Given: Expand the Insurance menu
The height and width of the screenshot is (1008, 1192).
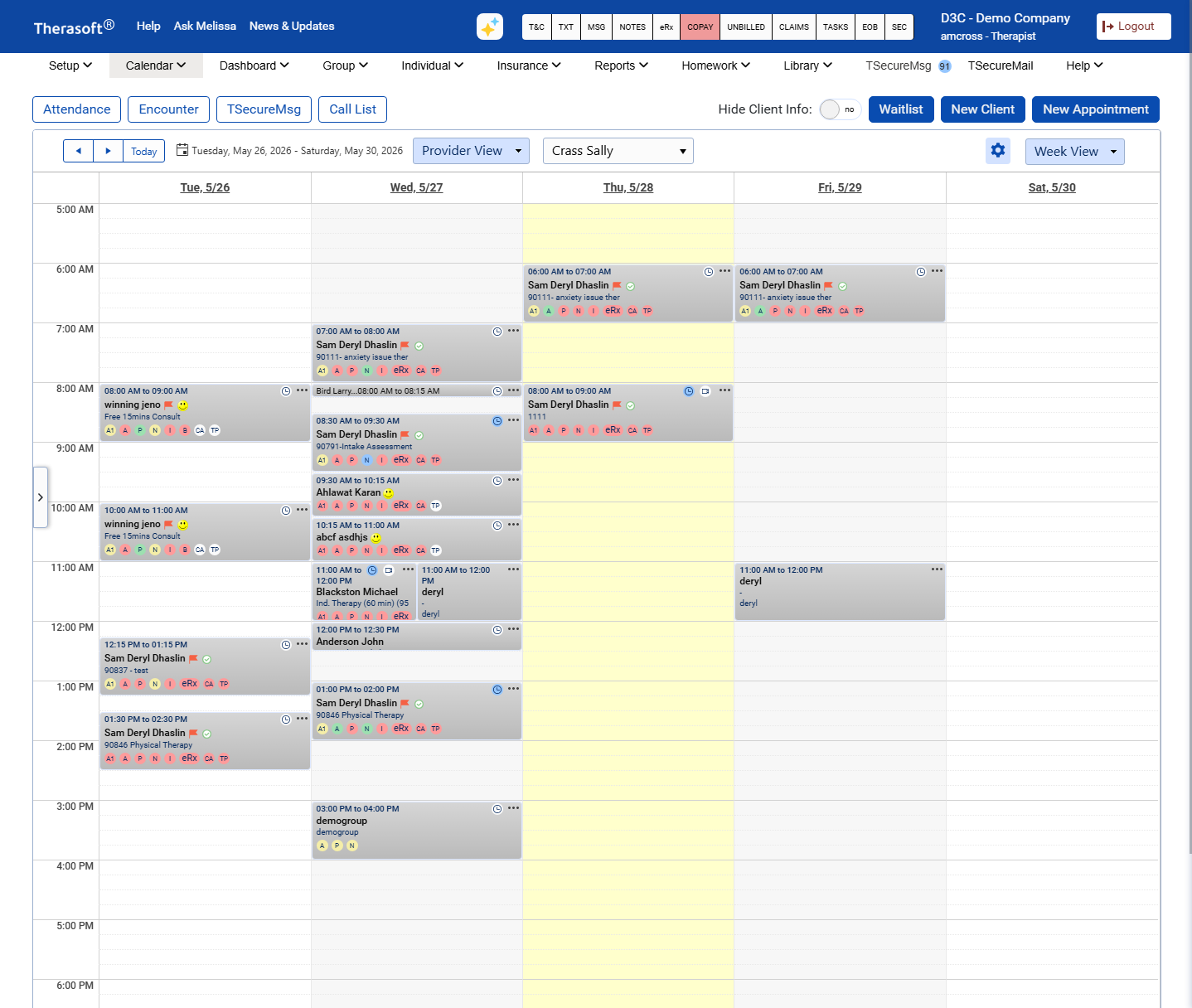Looking at the screenshot, I should coord(529,65).
